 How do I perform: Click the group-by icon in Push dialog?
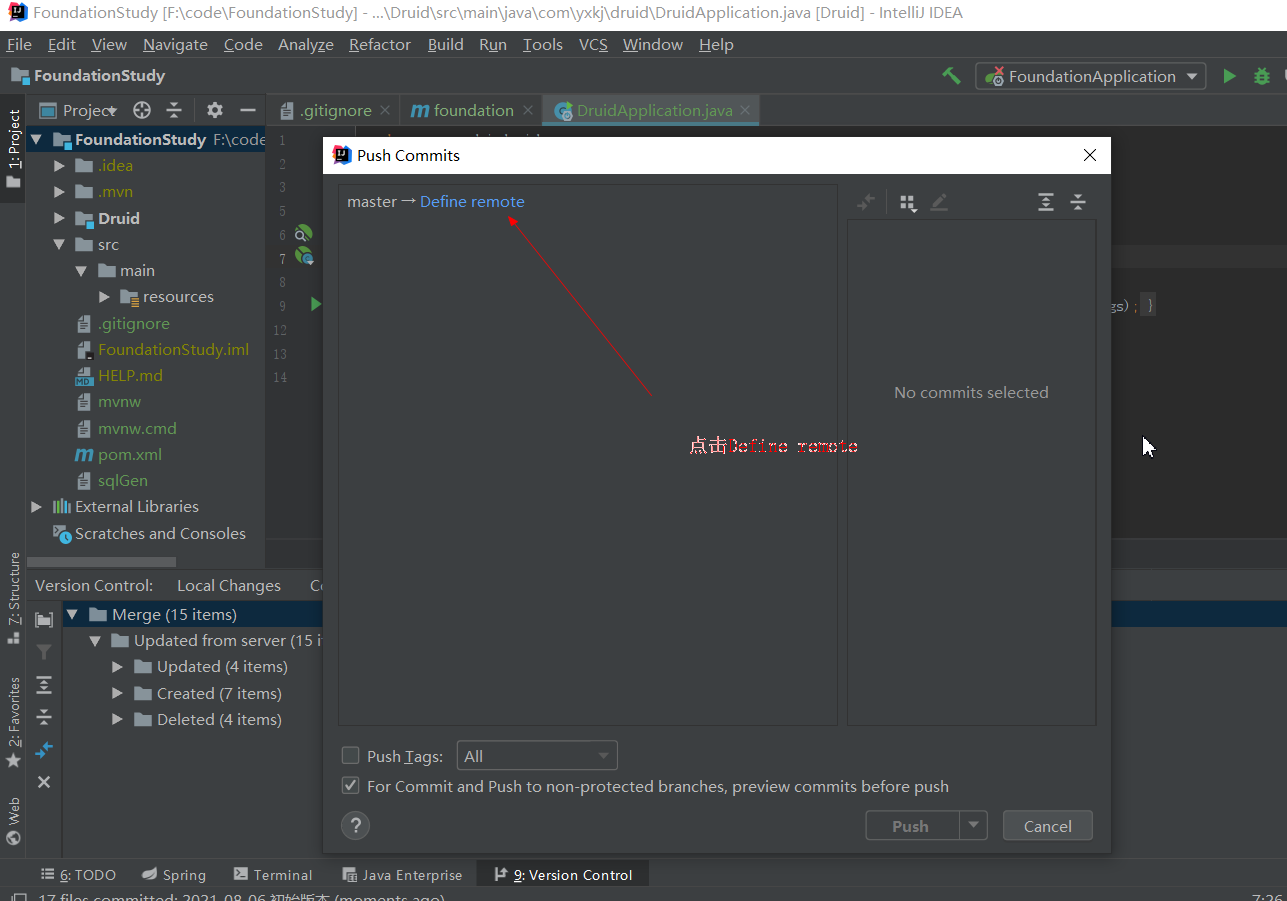(908, 203)
